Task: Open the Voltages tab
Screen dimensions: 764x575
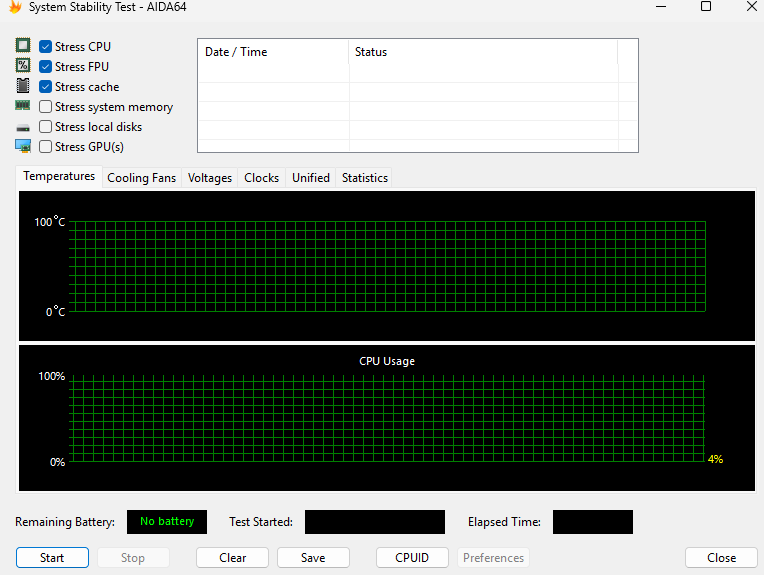Action: click(x=210, y=178)
